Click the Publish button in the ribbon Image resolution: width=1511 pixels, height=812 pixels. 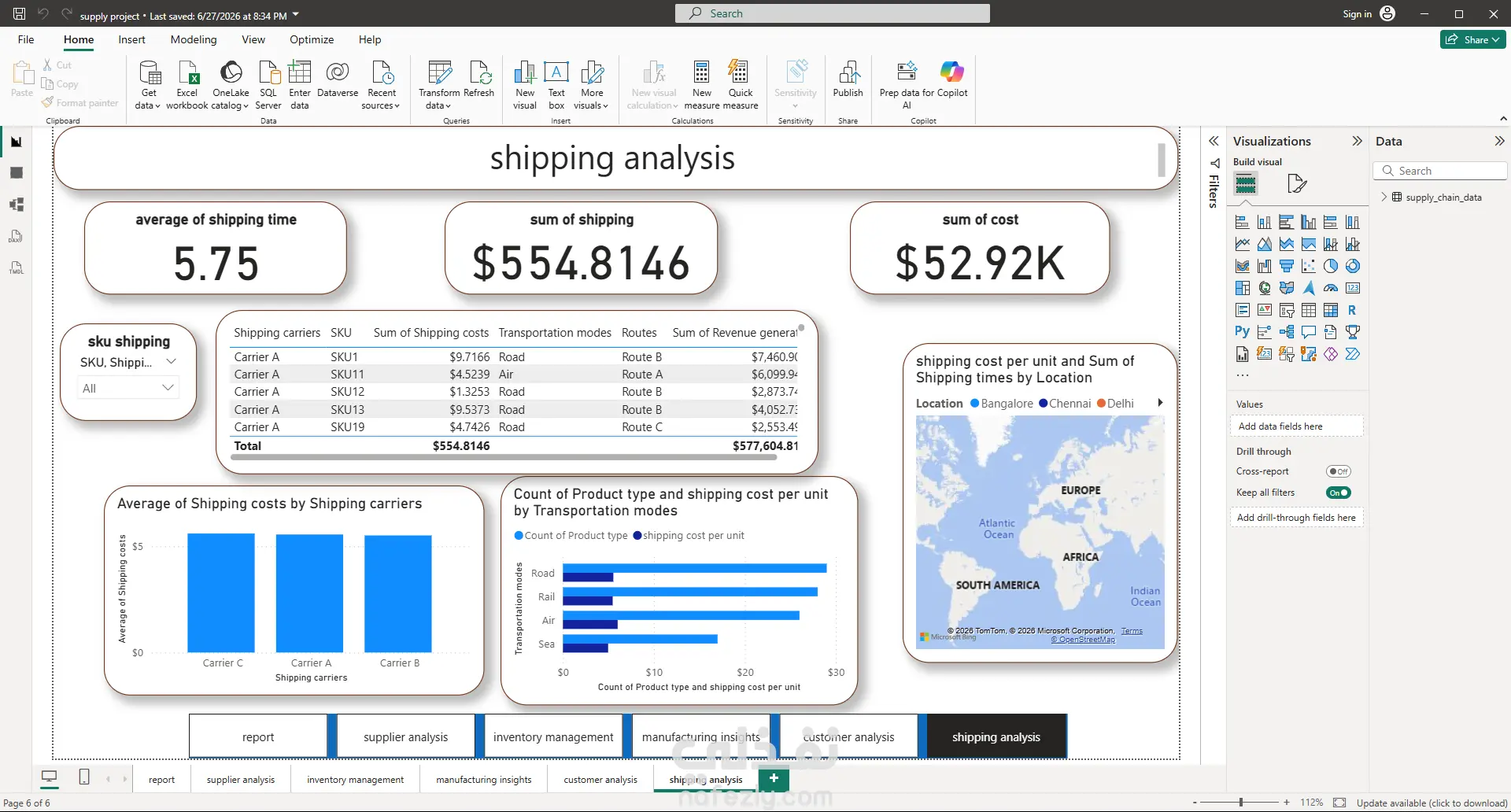pyautogui.click(x=848, y=79)
